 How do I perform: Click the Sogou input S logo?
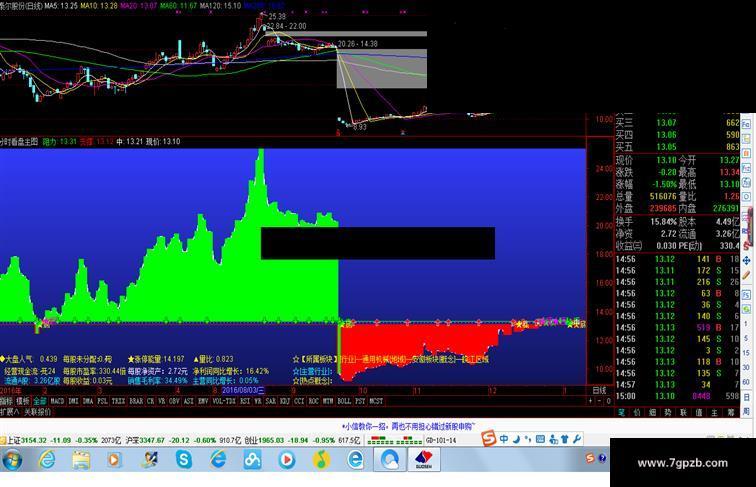tap(489, 438)
